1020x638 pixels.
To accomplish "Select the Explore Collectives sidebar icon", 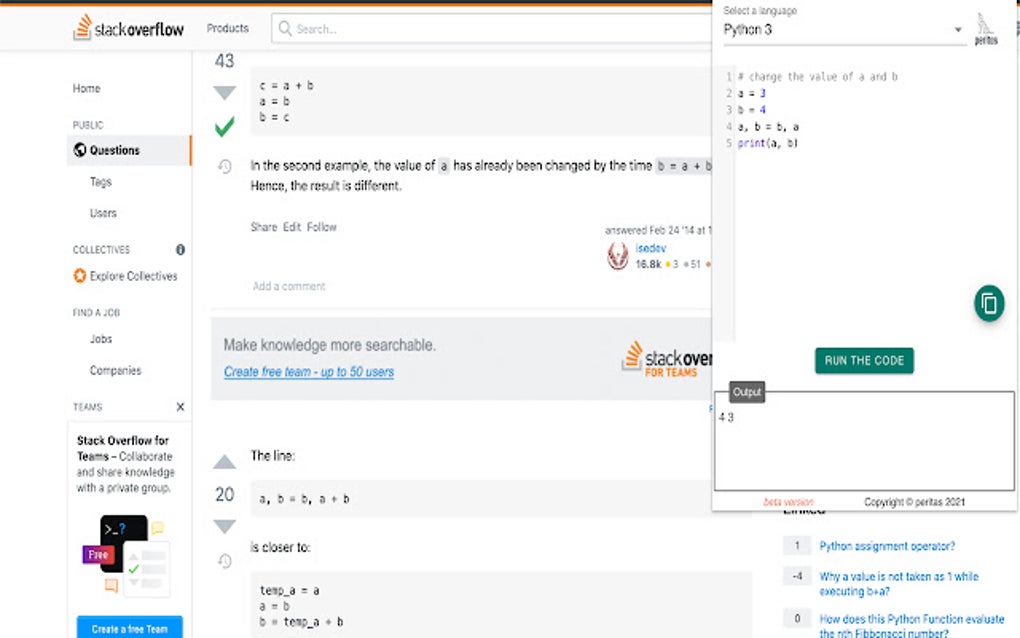I will tap(80, 276).
